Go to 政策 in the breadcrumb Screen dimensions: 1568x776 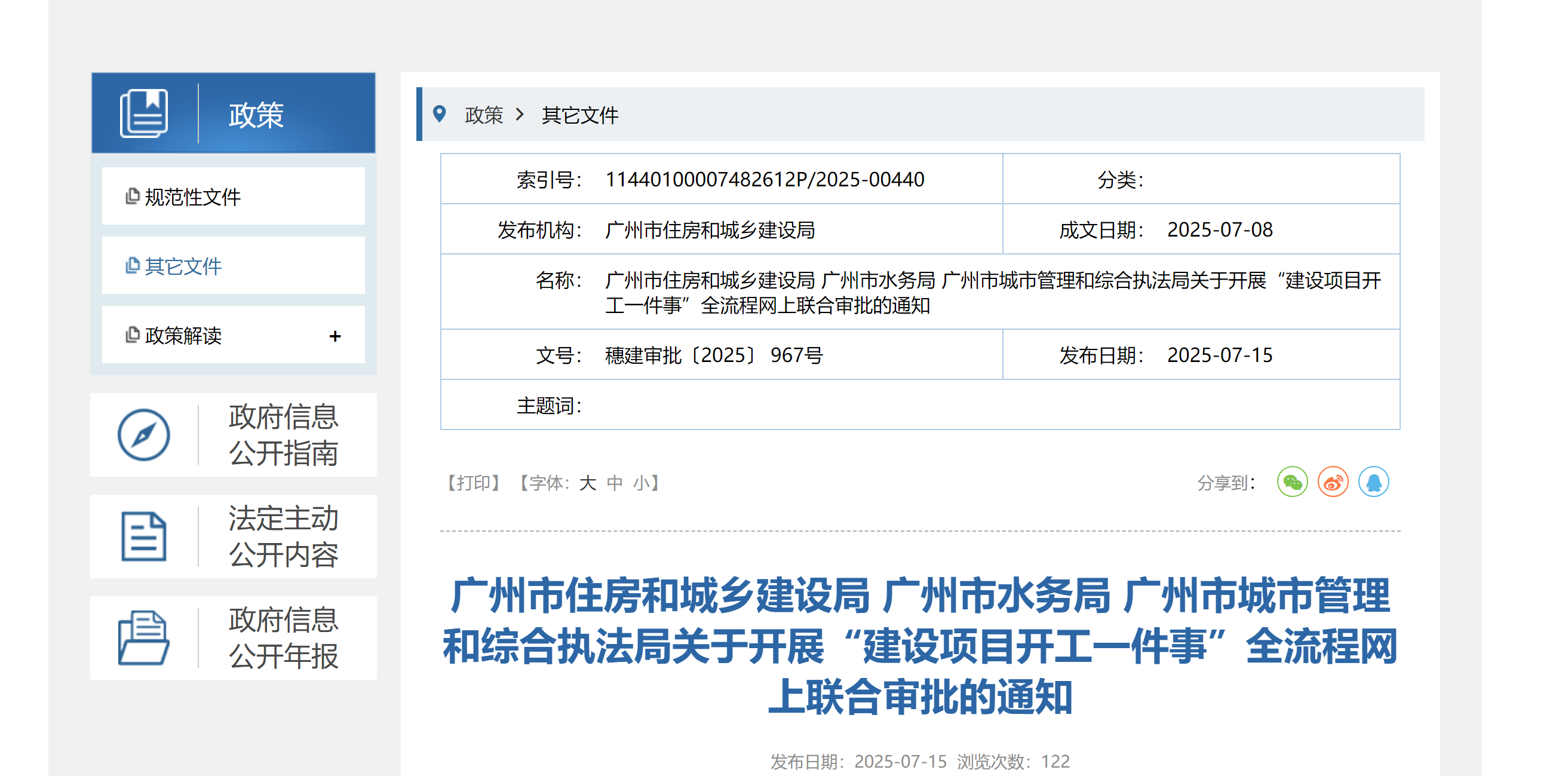point(484,115)
